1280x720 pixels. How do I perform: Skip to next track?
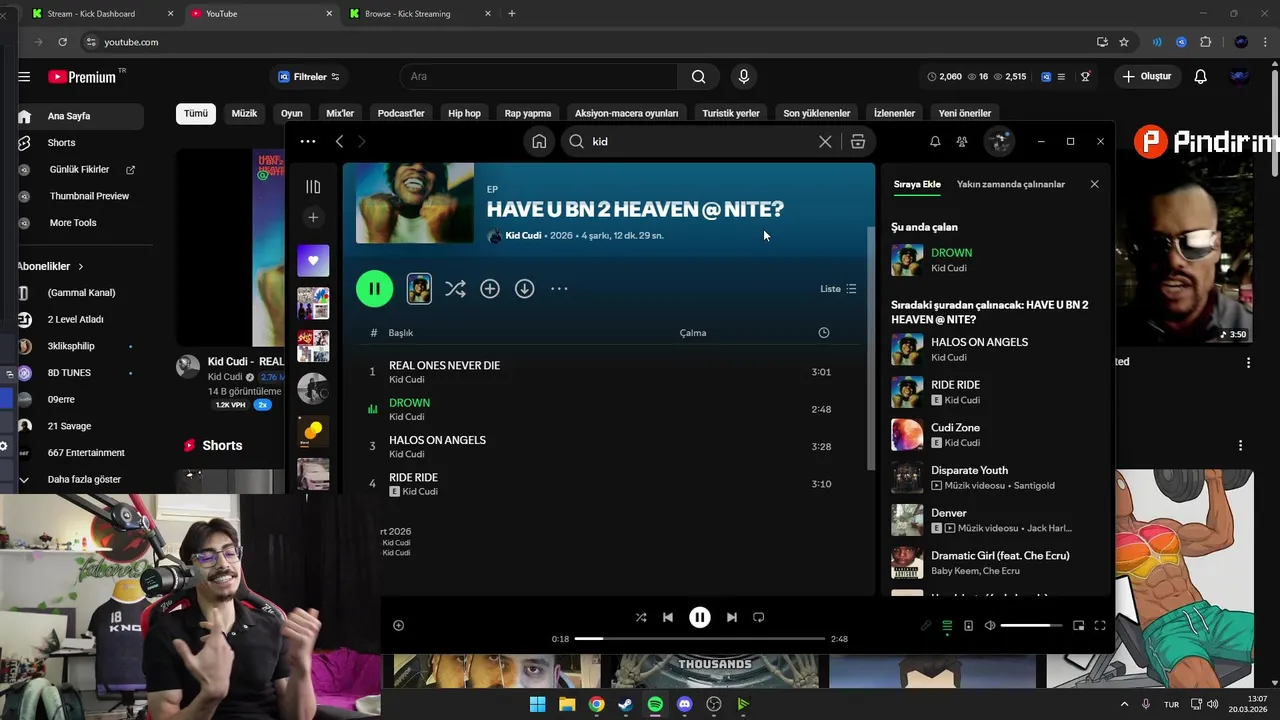click(x=732, y=618)
